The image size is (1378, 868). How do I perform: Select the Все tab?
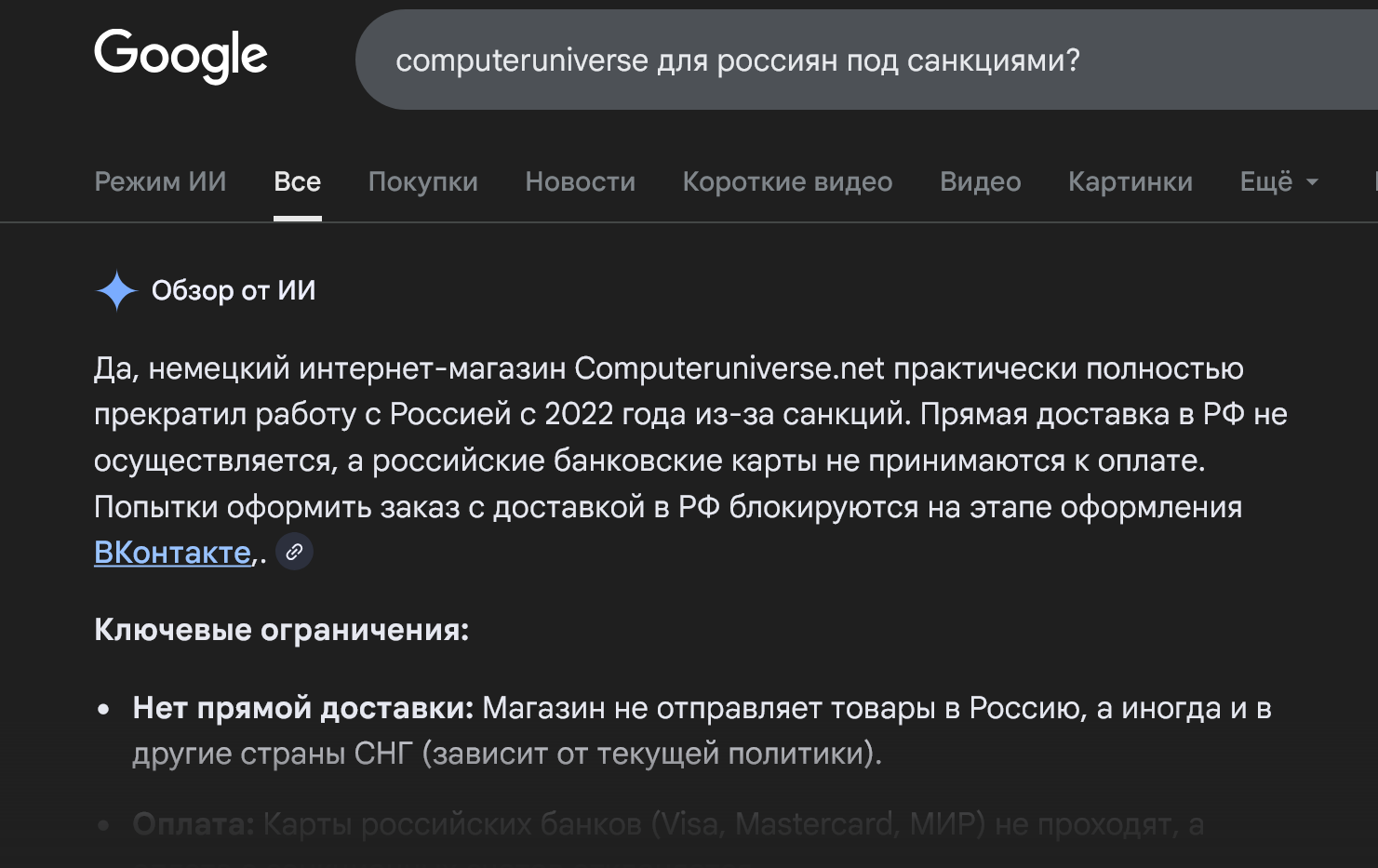click(x=297, y=181)
